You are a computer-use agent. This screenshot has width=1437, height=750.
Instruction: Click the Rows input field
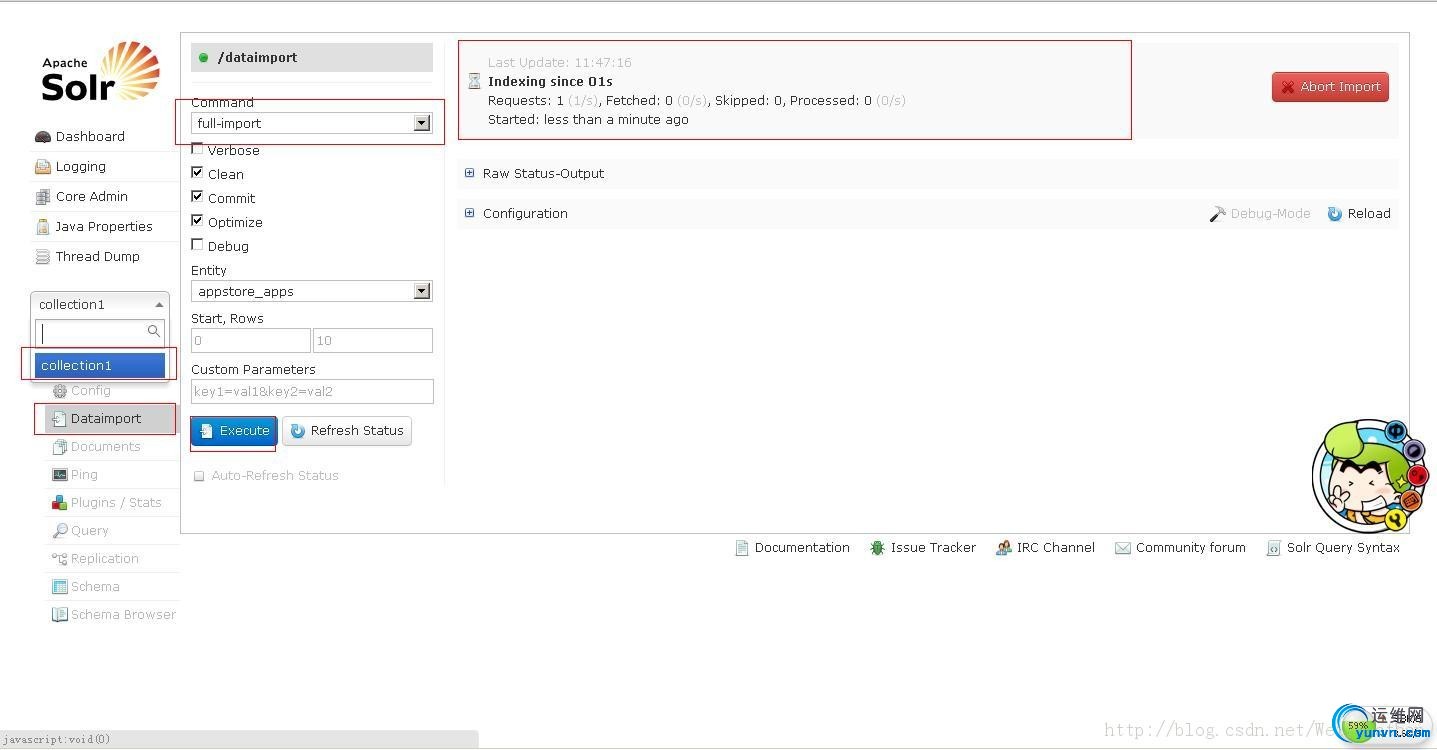[x=373, y=341]
